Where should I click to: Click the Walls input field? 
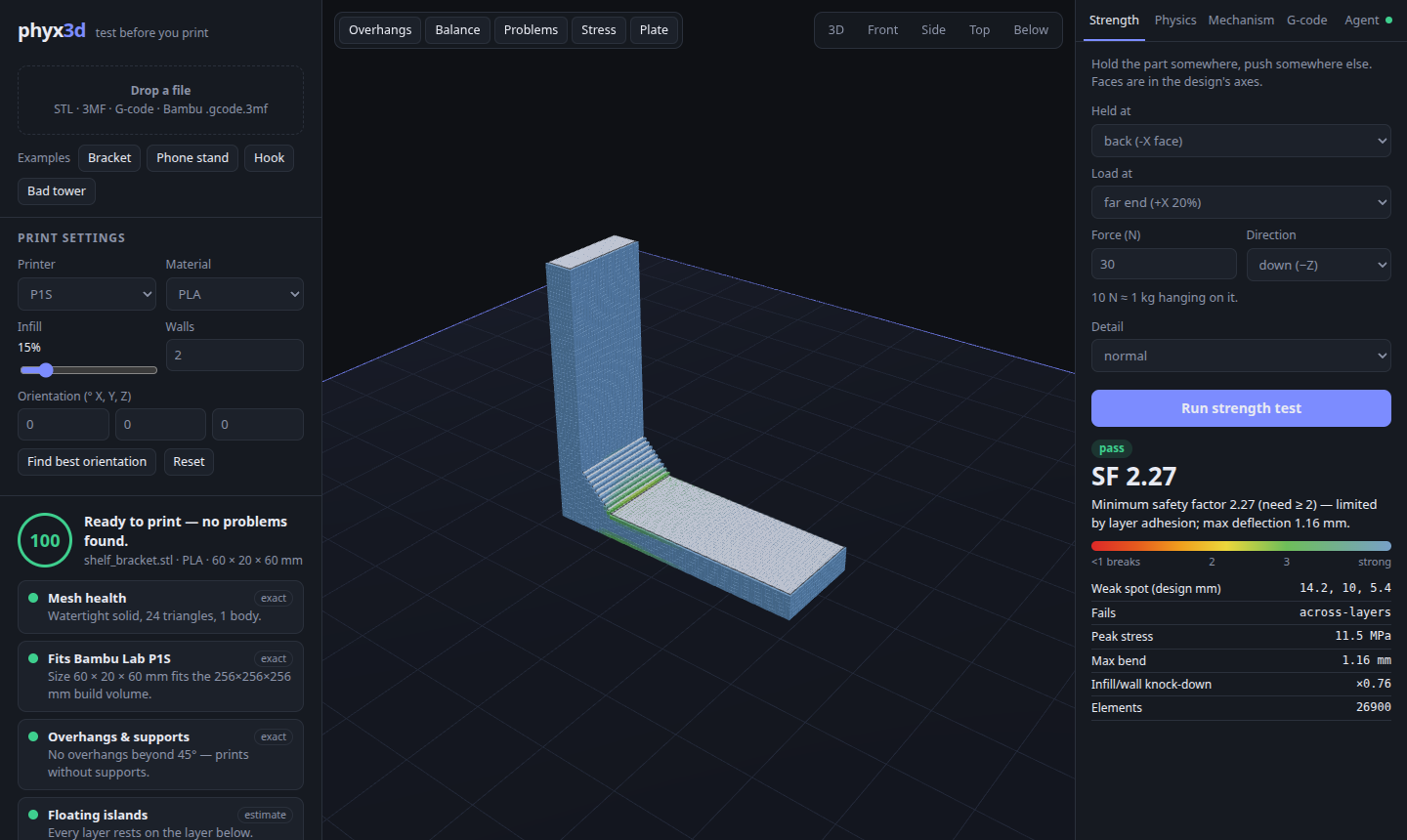[234, 355]
